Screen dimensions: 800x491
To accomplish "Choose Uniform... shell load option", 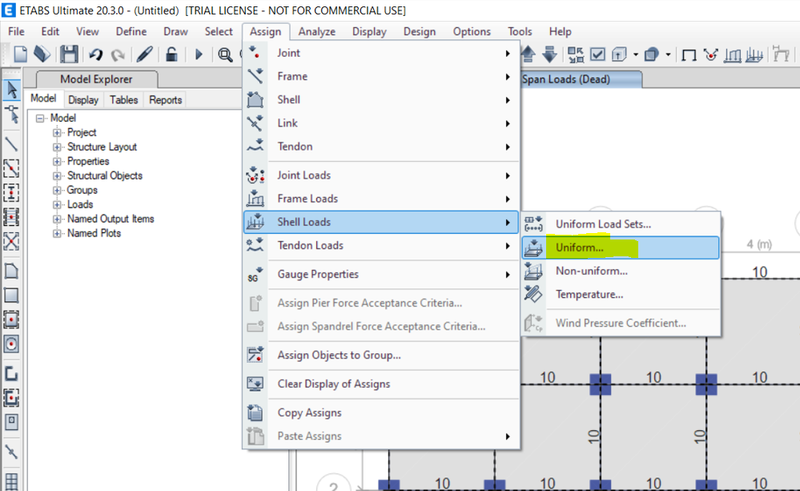I will coord(621,248).
